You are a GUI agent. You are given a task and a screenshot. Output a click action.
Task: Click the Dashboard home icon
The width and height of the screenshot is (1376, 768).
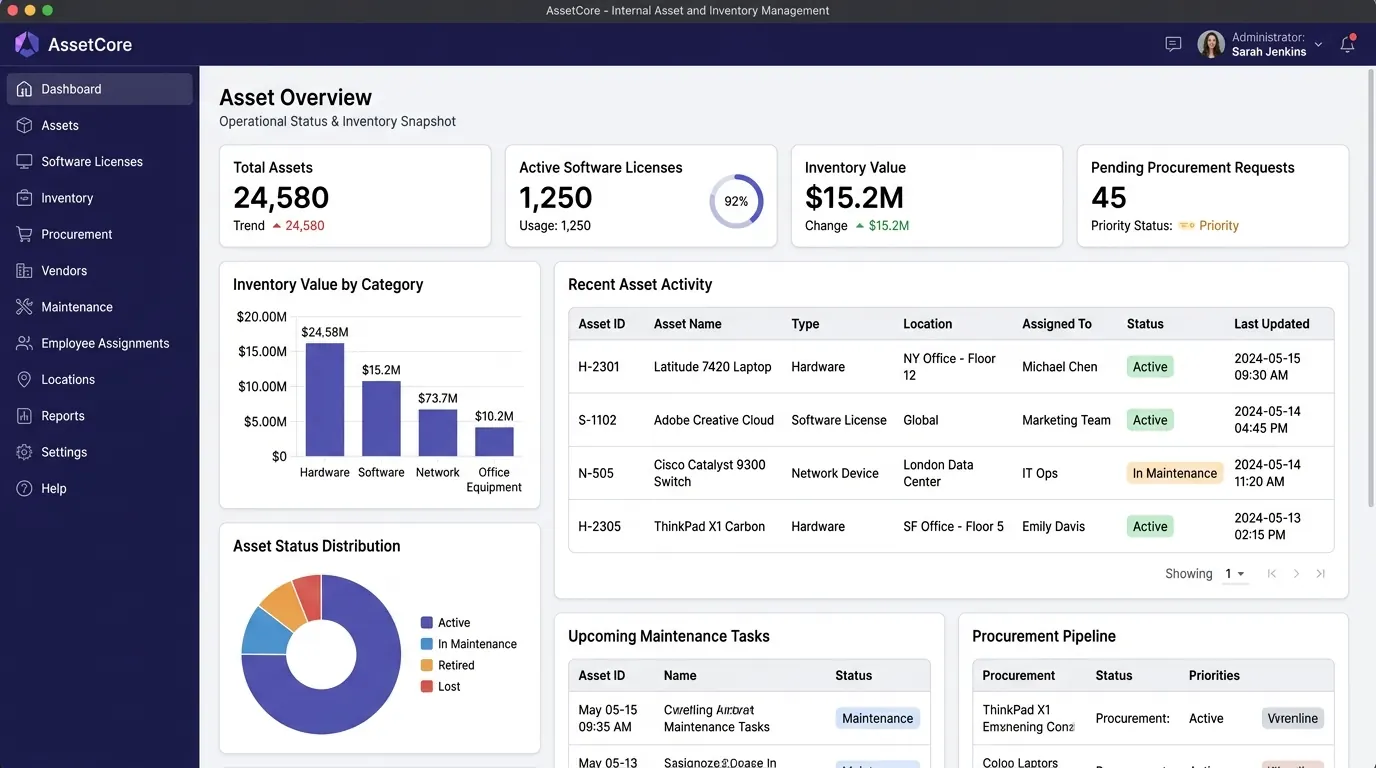click(x=24, y=89)
